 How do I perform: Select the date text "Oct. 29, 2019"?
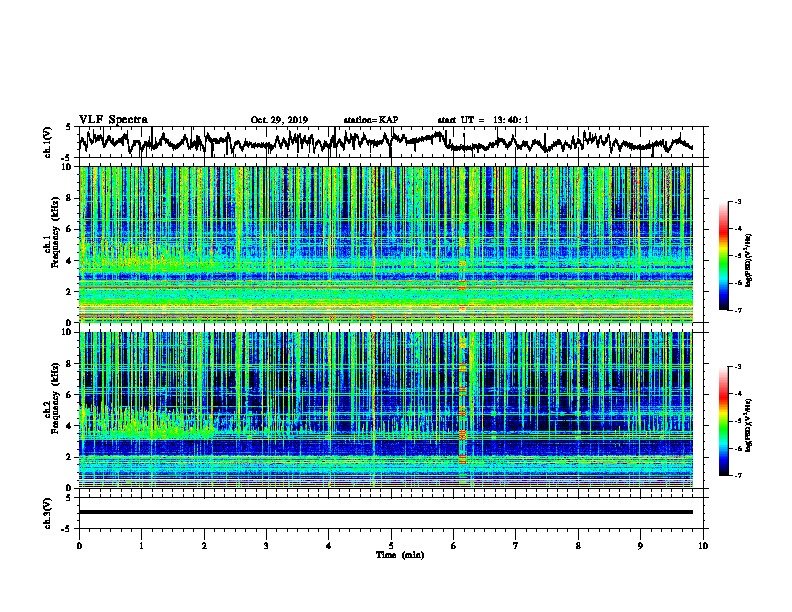coord(279,120)
